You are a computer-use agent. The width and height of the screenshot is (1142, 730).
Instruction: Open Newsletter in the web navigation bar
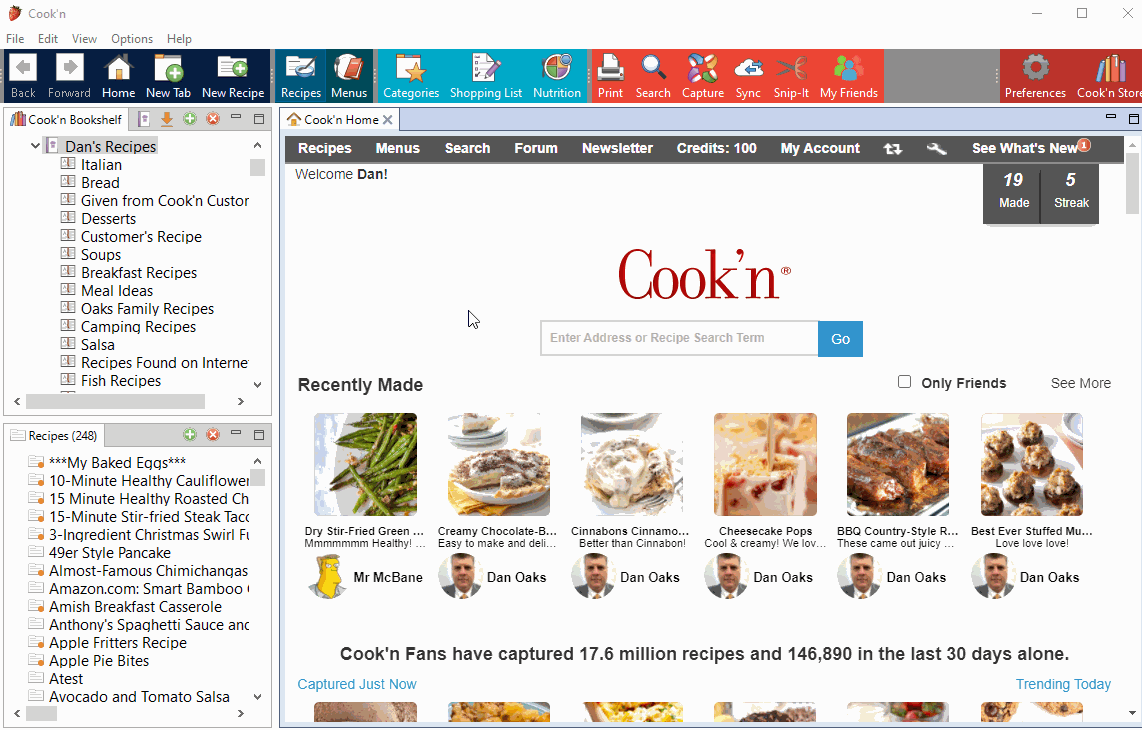617,149
